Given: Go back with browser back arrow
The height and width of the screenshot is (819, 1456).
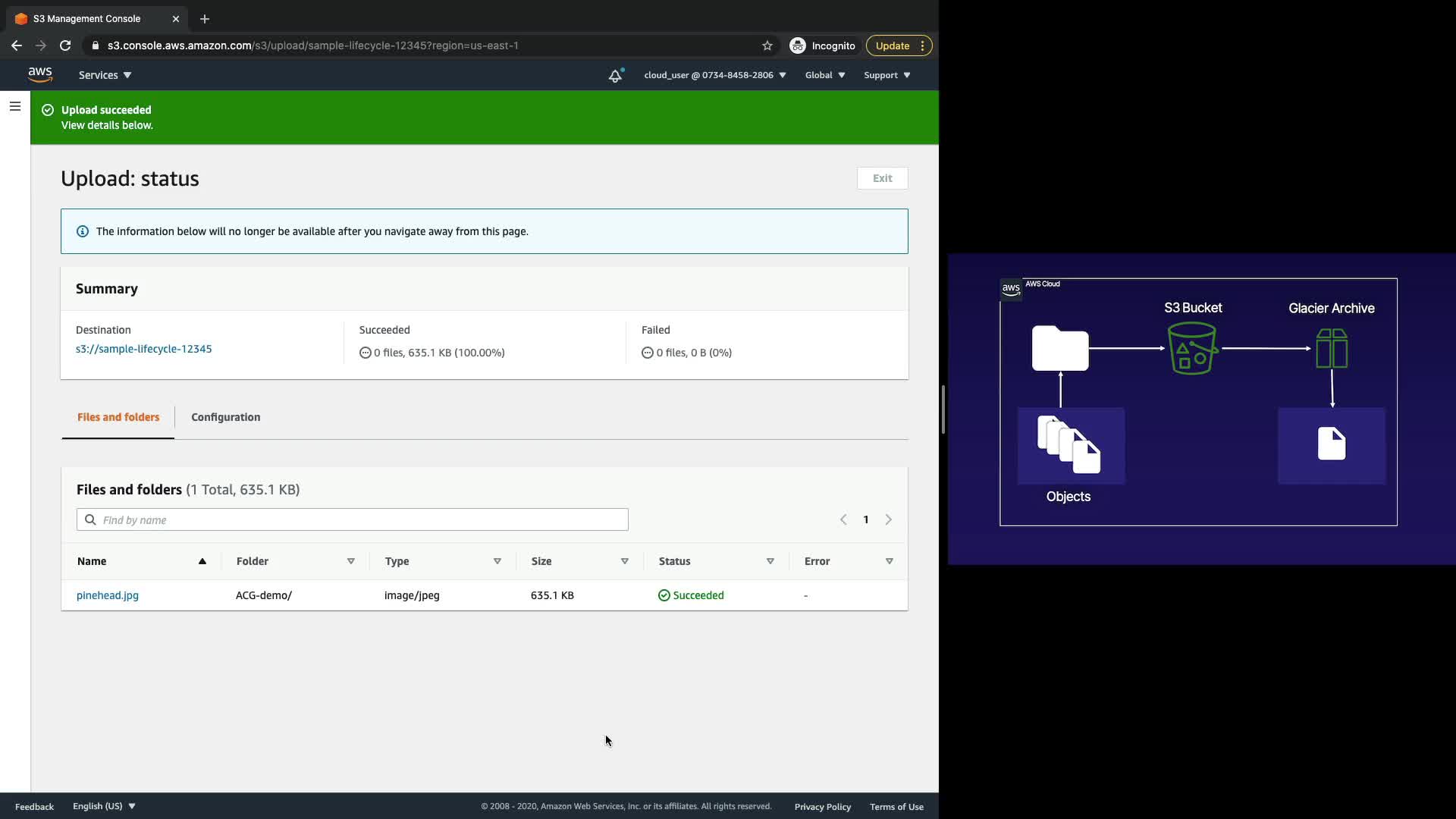Looking at the screenshot, I should point(17,45).
